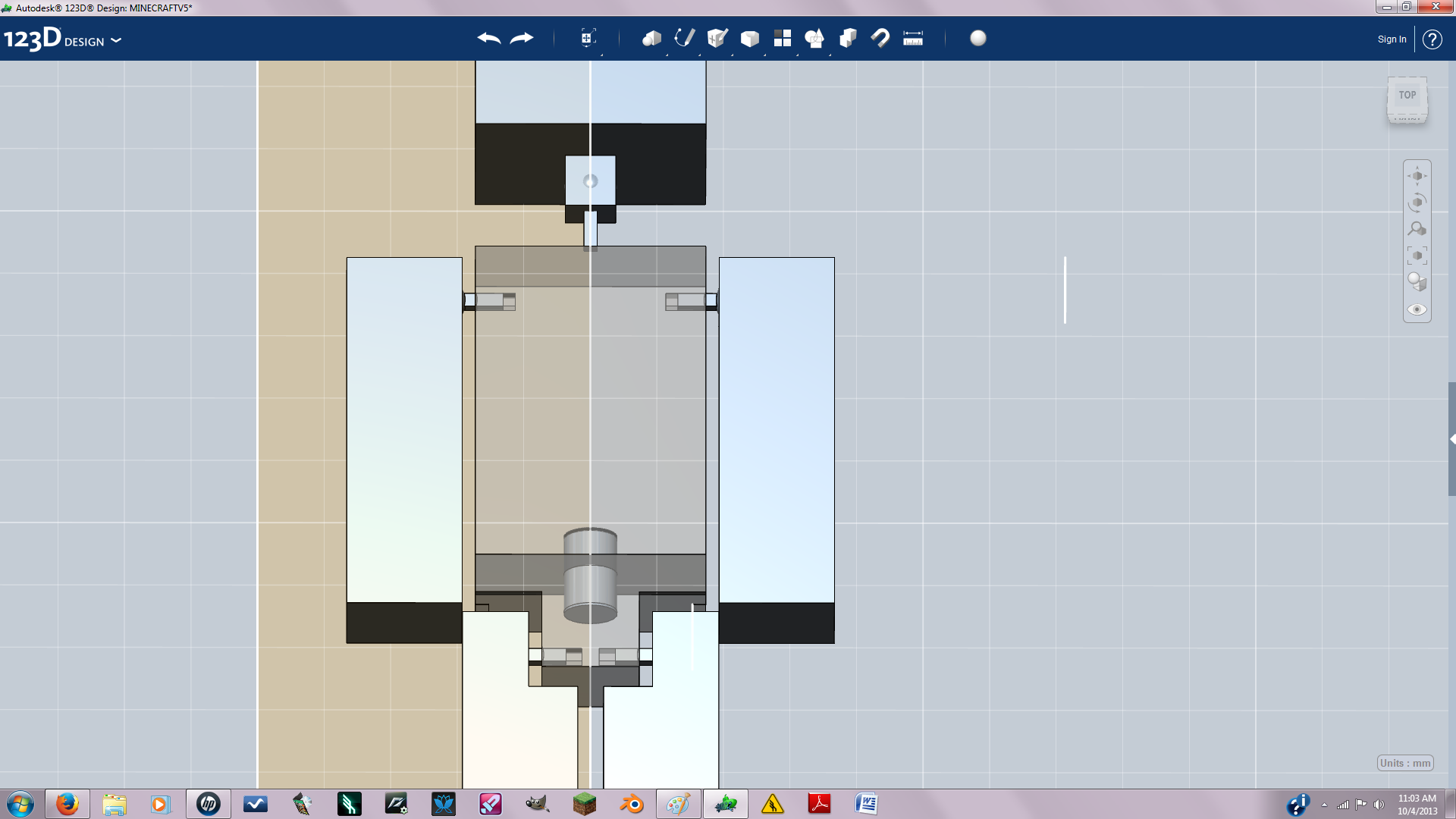This screenshot has width=1456, height=819.
Task: Select the Zoom navigation tool
Action: [x=1417, y=229]
